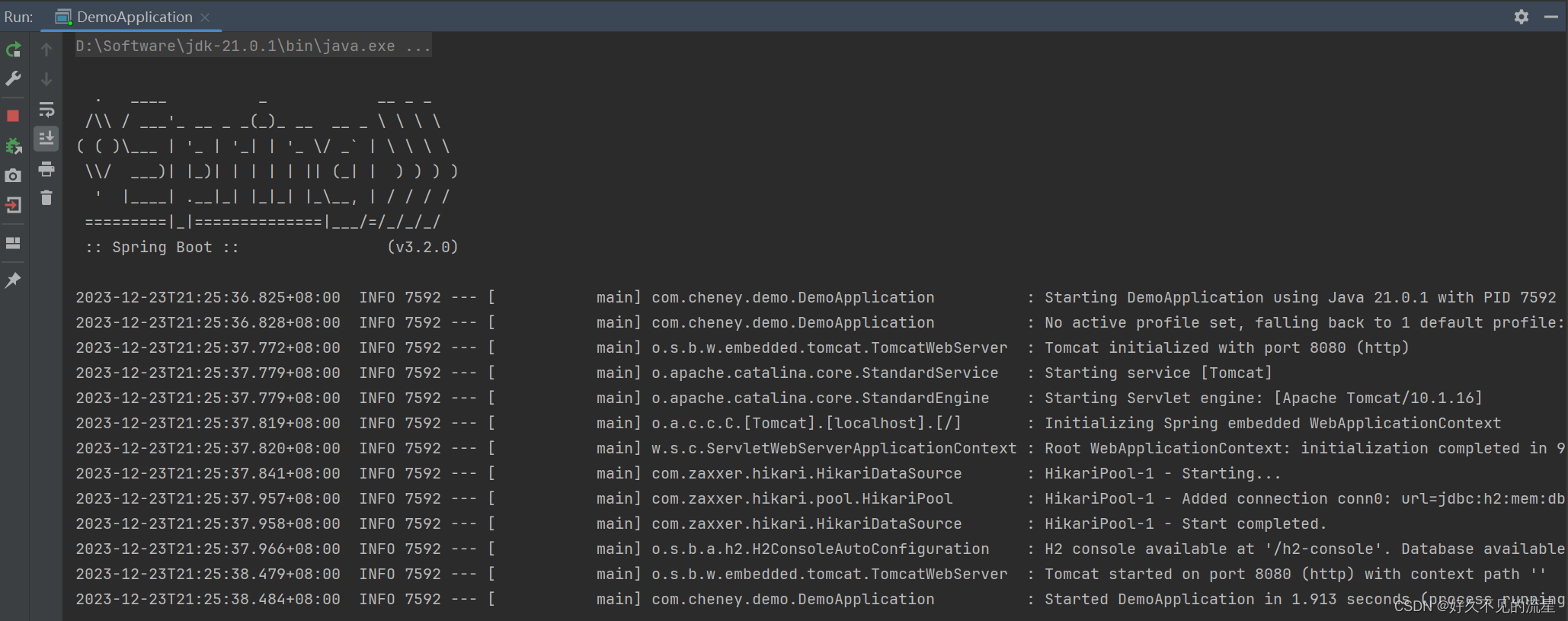Image resolution: width=1568 pixels, height=621 pixels.
Task: Click 'Started DemoApplication in 1.913 seconds' message
Action: (1304, 599)
